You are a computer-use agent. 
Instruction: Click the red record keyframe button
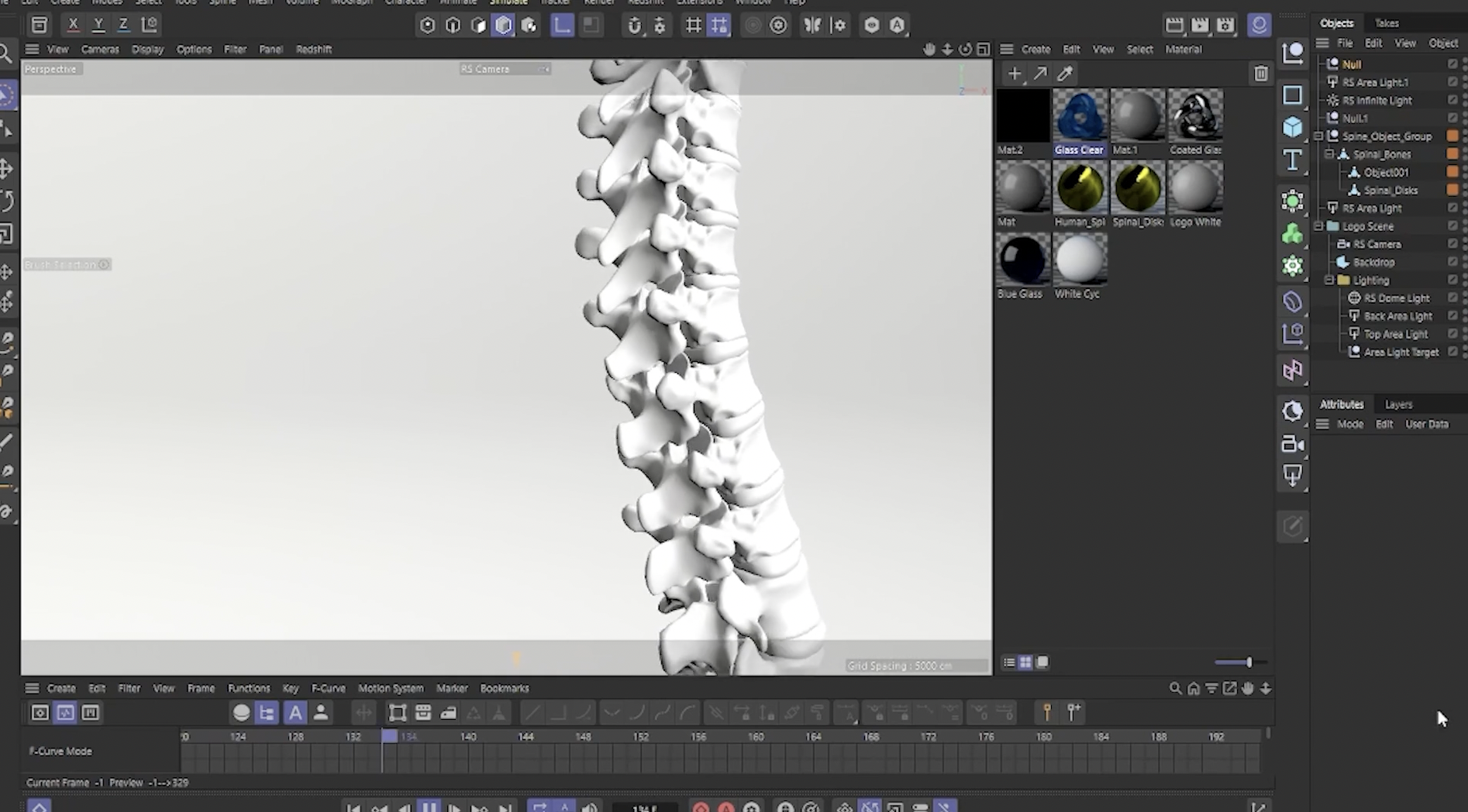pyautogui.click(x=701, y=807)
